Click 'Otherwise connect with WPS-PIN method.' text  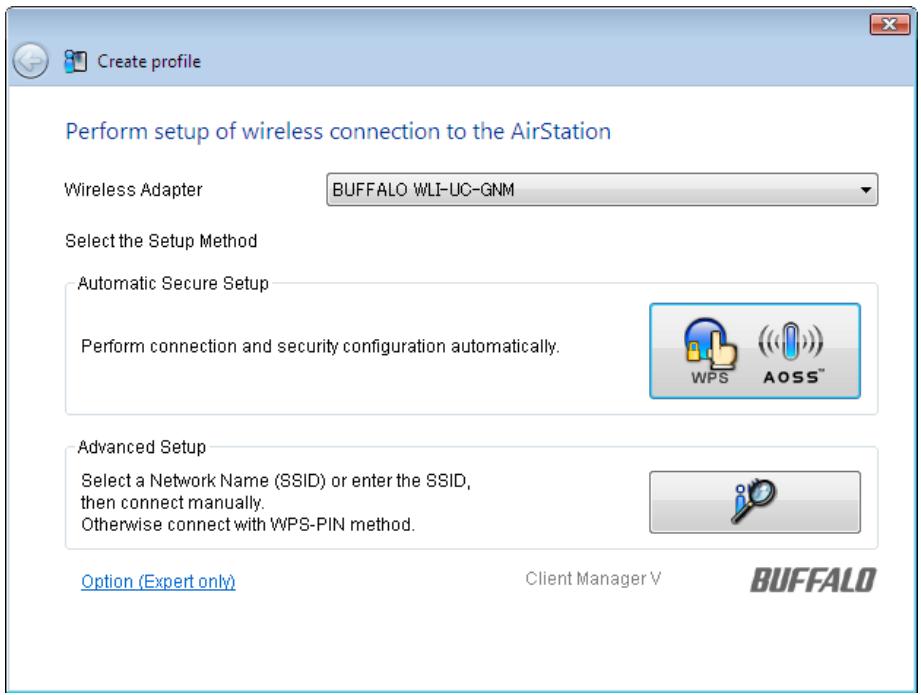tap(248, 524)
